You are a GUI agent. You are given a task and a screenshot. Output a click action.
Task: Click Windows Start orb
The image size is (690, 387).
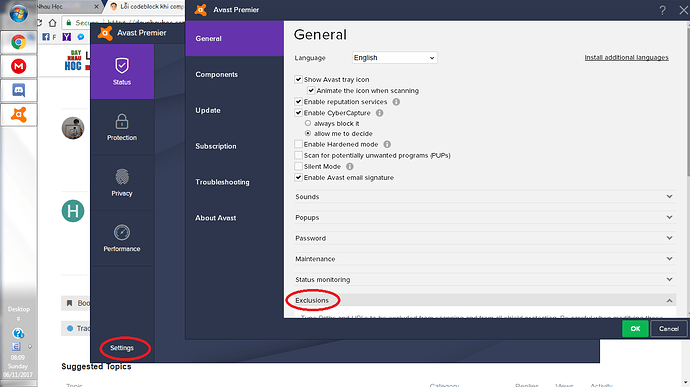(x=18, y=14)
